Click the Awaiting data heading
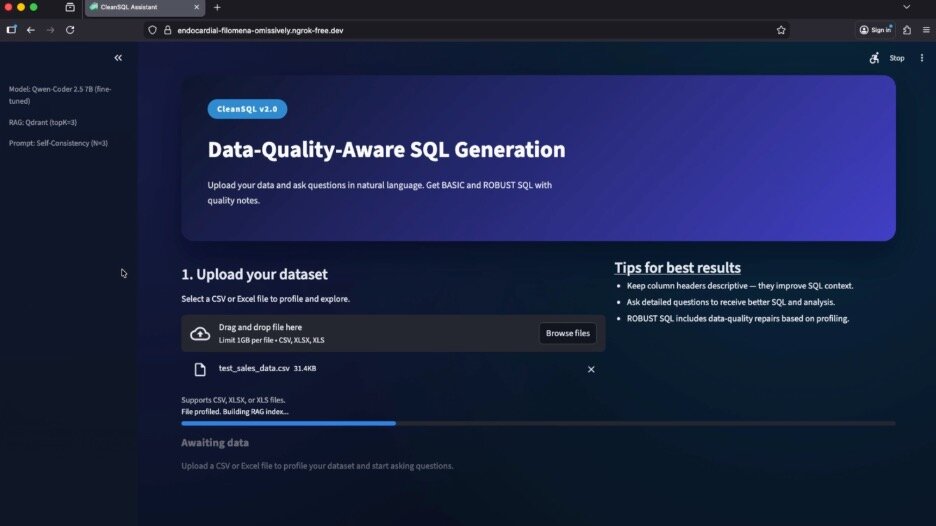The height and width of the screenshot is (526, 936). point(215,443)
